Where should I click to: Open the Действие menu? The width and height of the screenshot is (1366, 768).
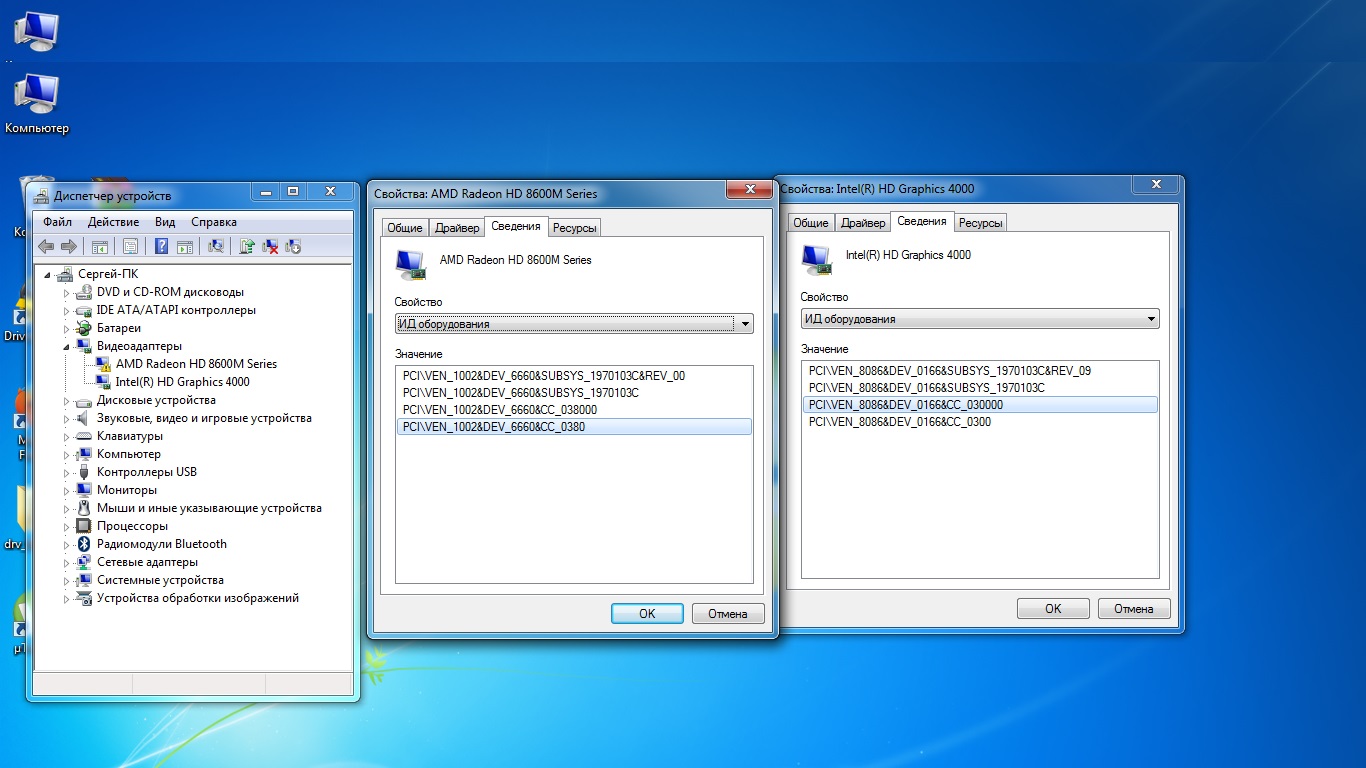113,222
